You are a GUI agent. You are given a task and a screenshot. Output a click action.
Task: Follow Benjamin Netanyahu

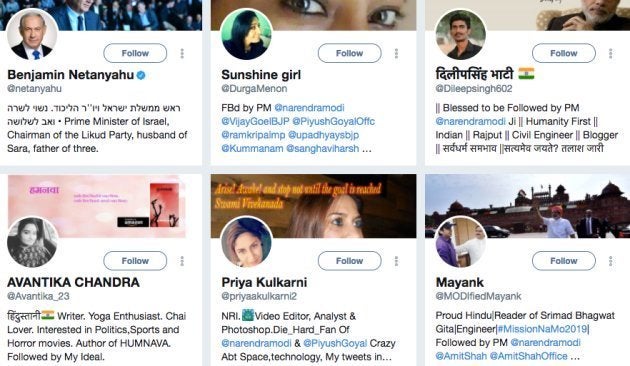[x=135, y=53]
